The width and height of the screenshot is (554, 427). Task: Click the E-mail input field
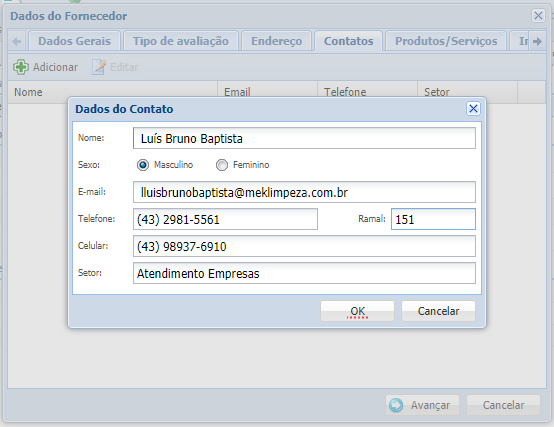(x=304, y=192)
